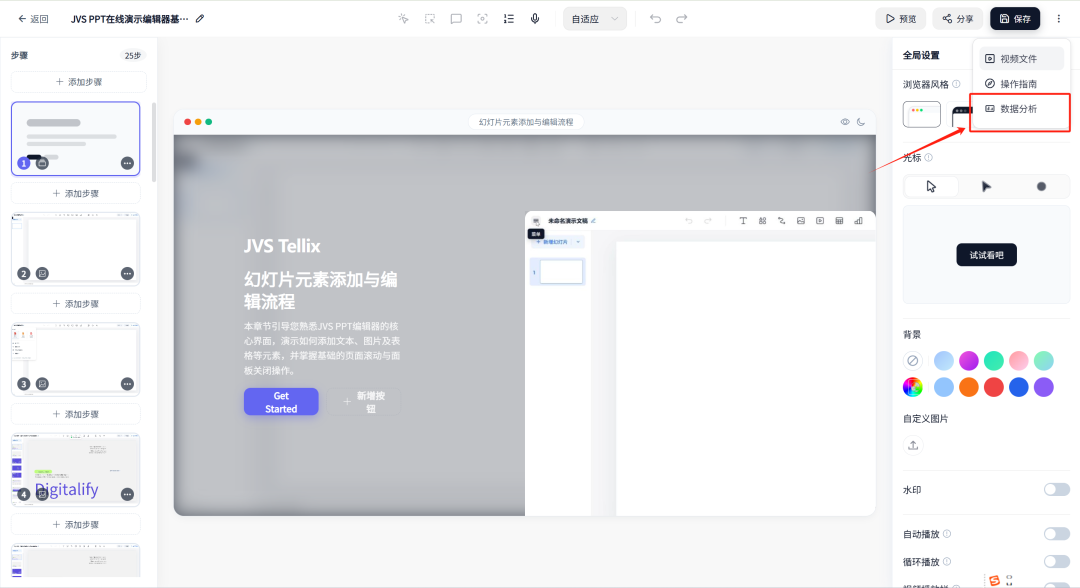Click the 新增按钮 placeholder on the slide
The image size is (1080, 588).
[x=364, y=402]
